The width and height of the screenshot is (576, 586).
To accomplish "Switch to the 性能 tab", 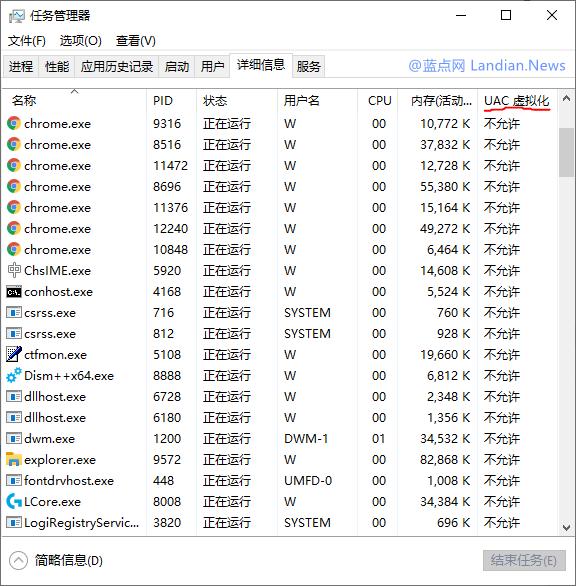I will [x=57, y=67].
